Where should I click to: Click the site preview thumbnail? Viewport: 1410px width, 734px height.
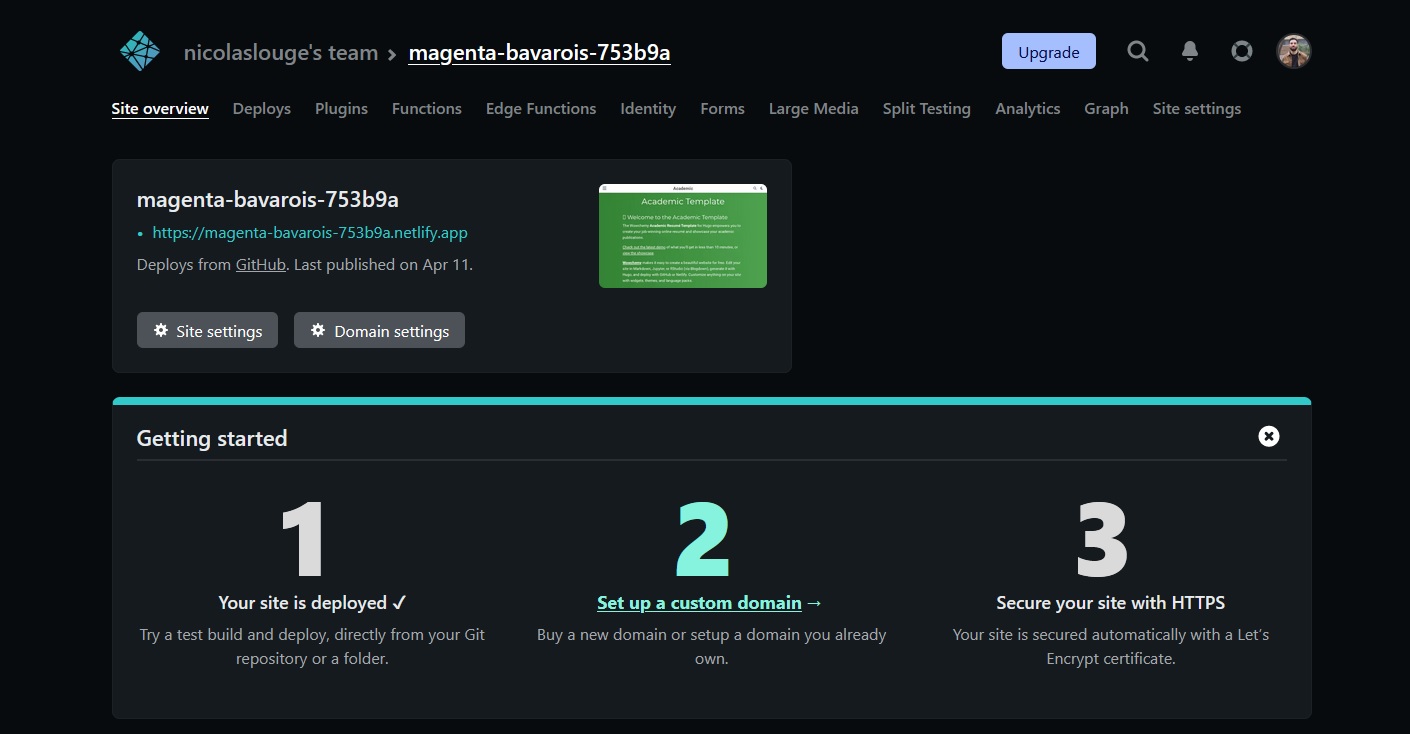[x=683, y=235]
